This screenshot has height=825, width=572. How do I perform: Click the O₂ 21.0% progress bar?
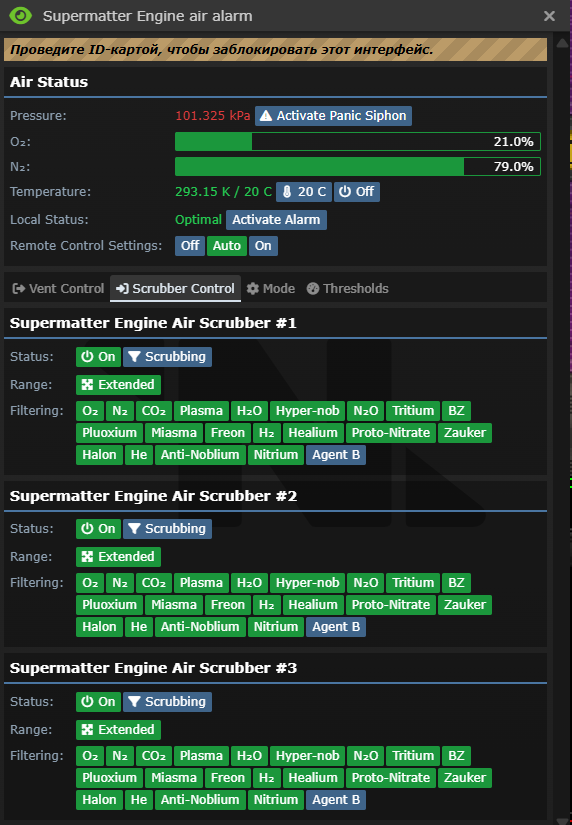pos(358,142)
